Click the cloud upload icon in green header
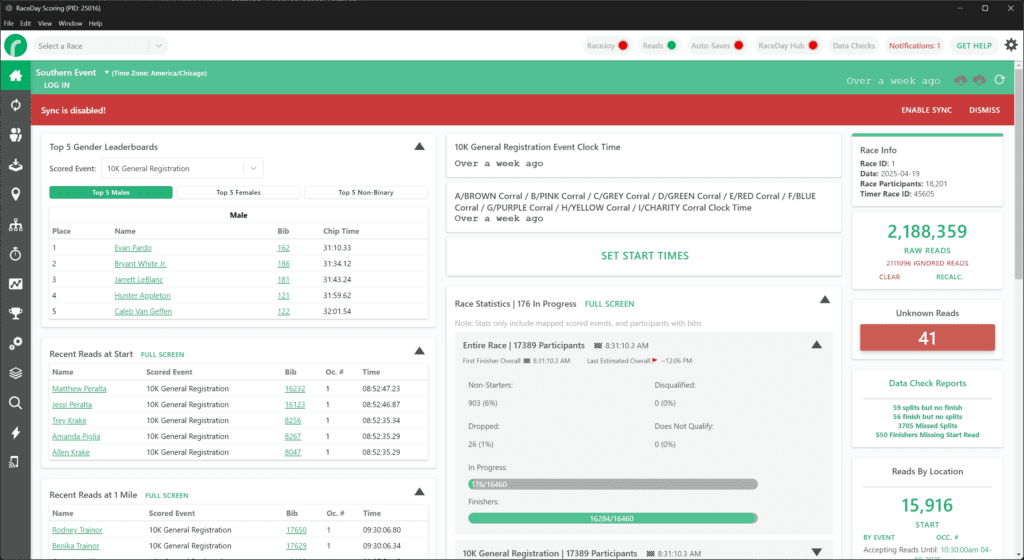Image resolution: width=1024 pixels, height=560 pixels. (x=980, y=80)
